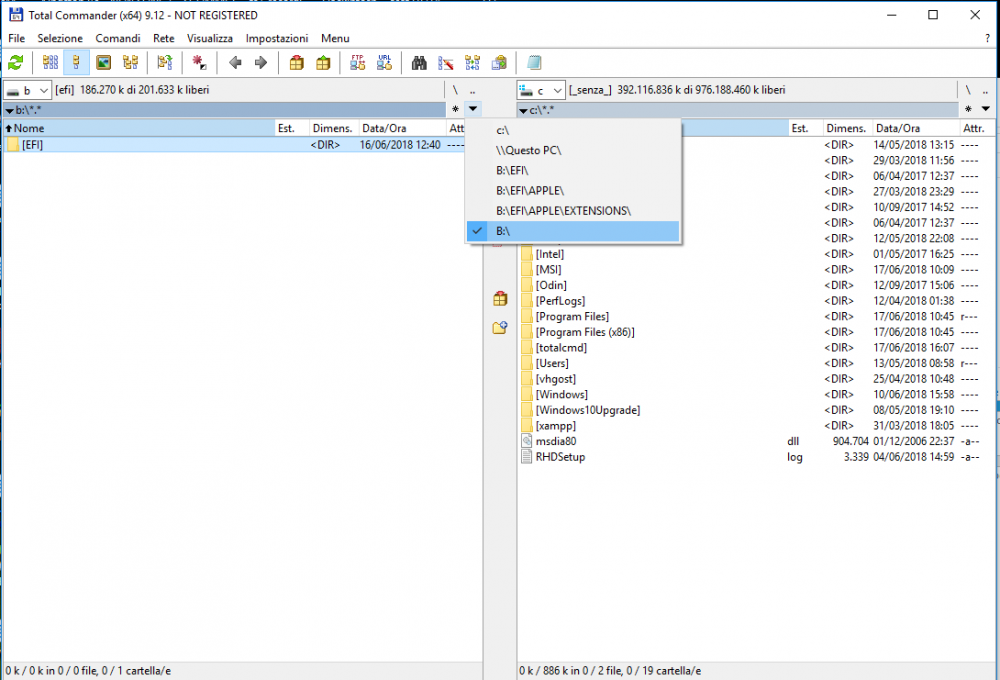The image size is (1000, 680).
Task: Click the invert selection toolbar icon
Action: pos(165,63)
